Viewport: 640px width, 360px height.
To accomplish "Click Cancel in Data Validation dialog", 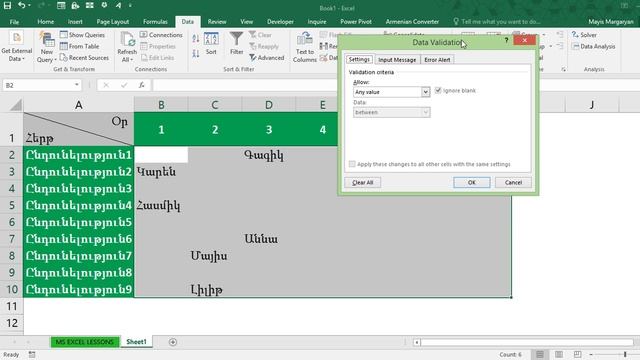I will click(513, 182).
